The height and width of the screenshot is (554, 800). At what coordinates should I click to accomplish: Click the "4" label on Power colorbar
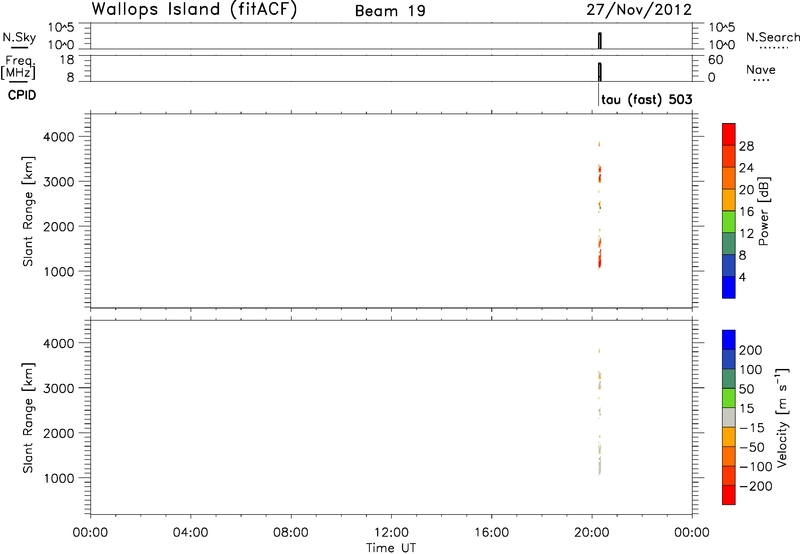[742, 277]
